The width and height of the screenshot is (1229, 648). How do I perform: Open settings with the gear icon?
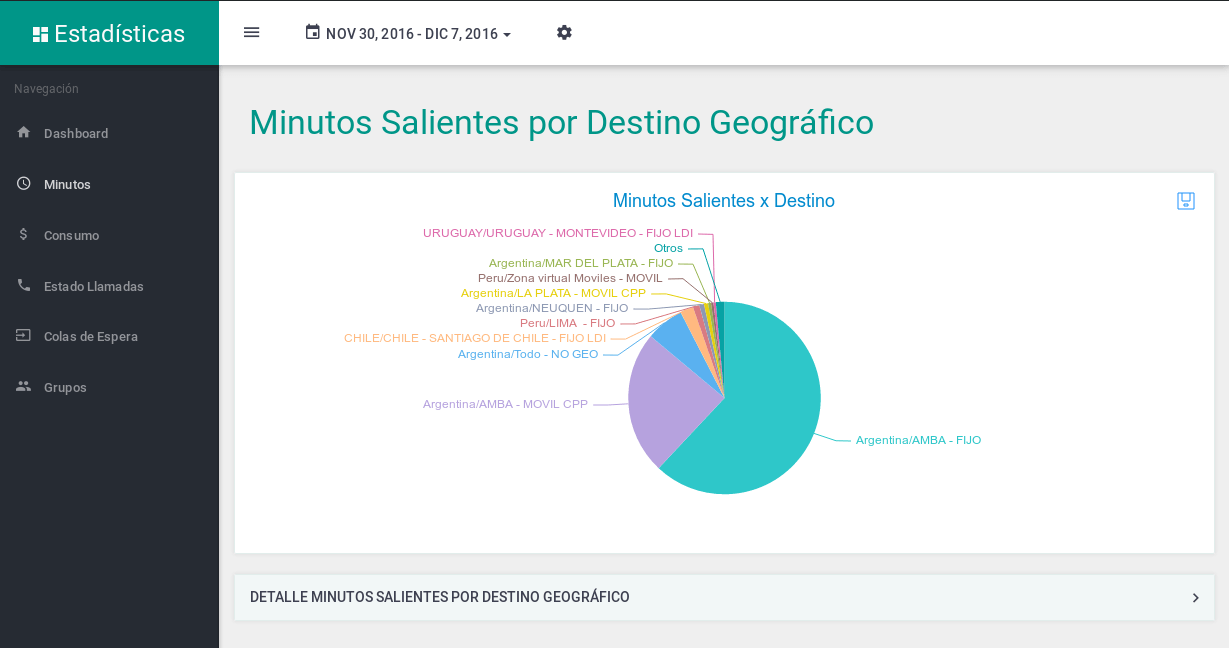pos(564,32)
